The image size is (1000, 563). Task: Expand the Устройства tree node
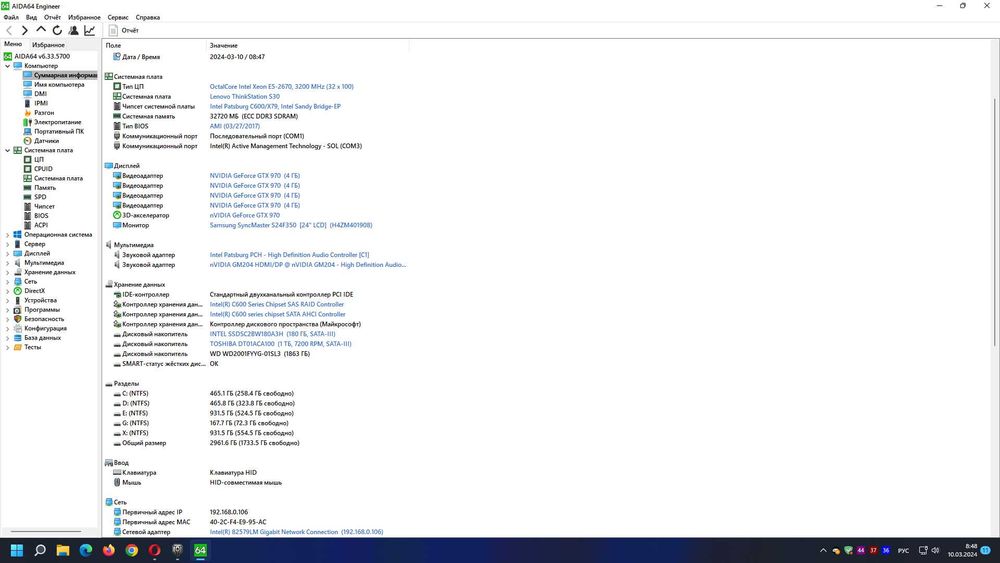[x=8, y=300]
